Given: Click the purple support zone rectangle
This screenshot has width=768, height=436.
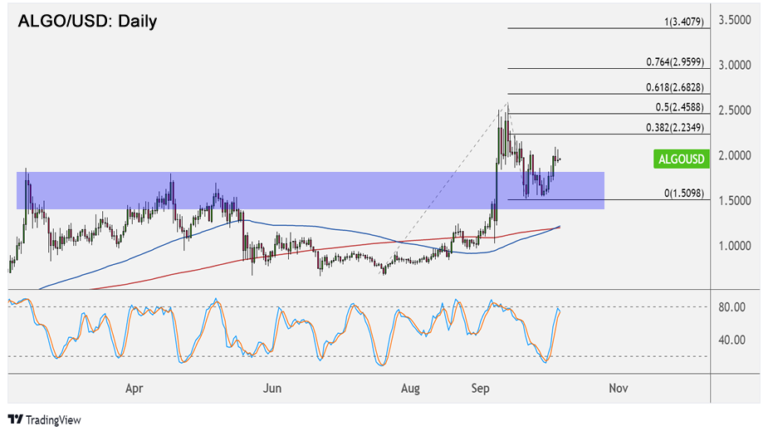Looking at the screenshot, I should pos(311,191).
